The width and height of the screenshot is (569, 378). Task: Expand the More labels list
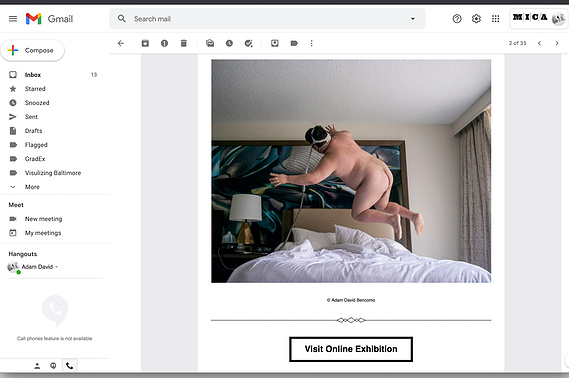coord(32,187)
